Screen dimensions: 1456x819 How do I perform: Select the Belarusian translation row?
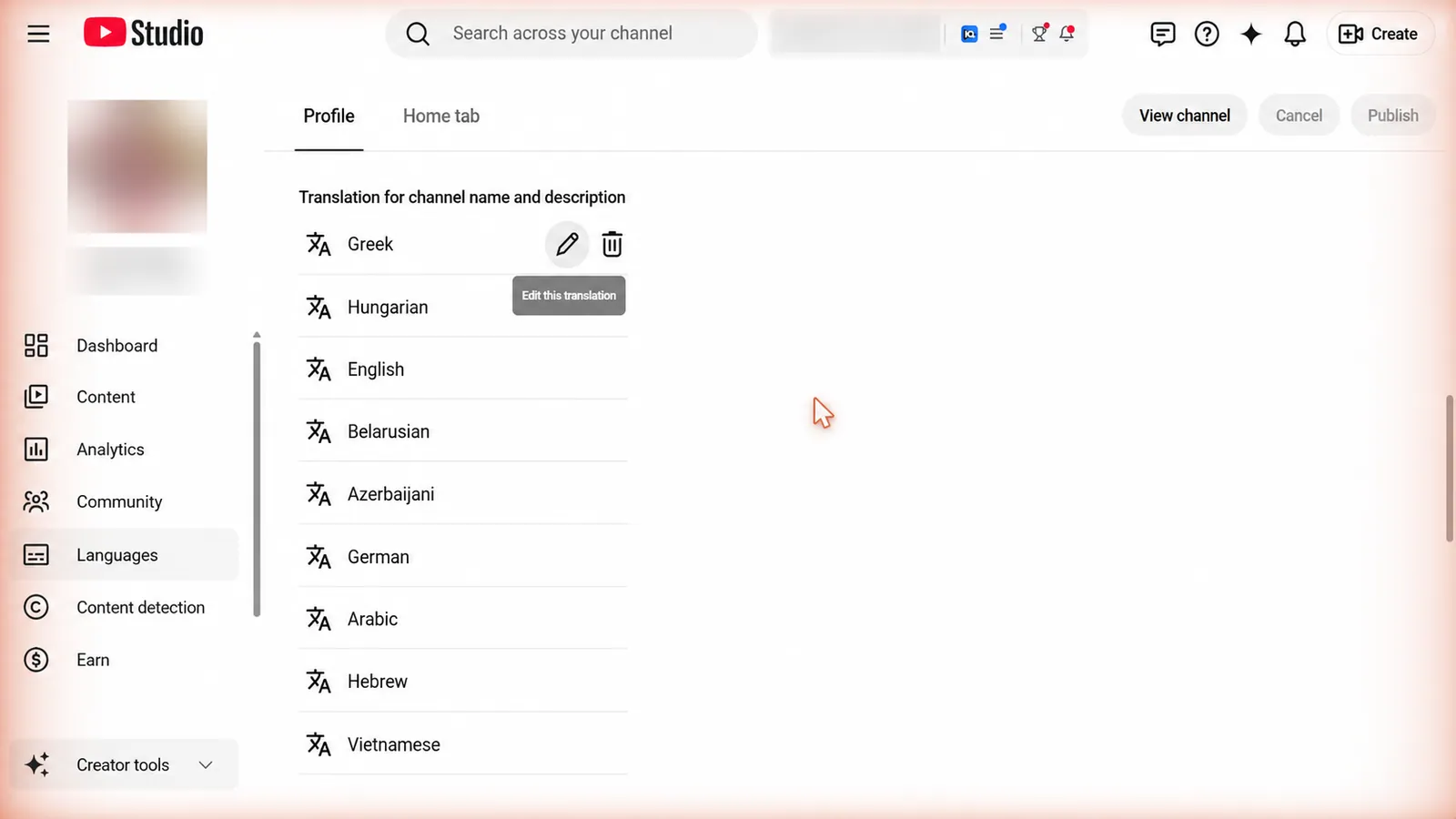(463, 431)
